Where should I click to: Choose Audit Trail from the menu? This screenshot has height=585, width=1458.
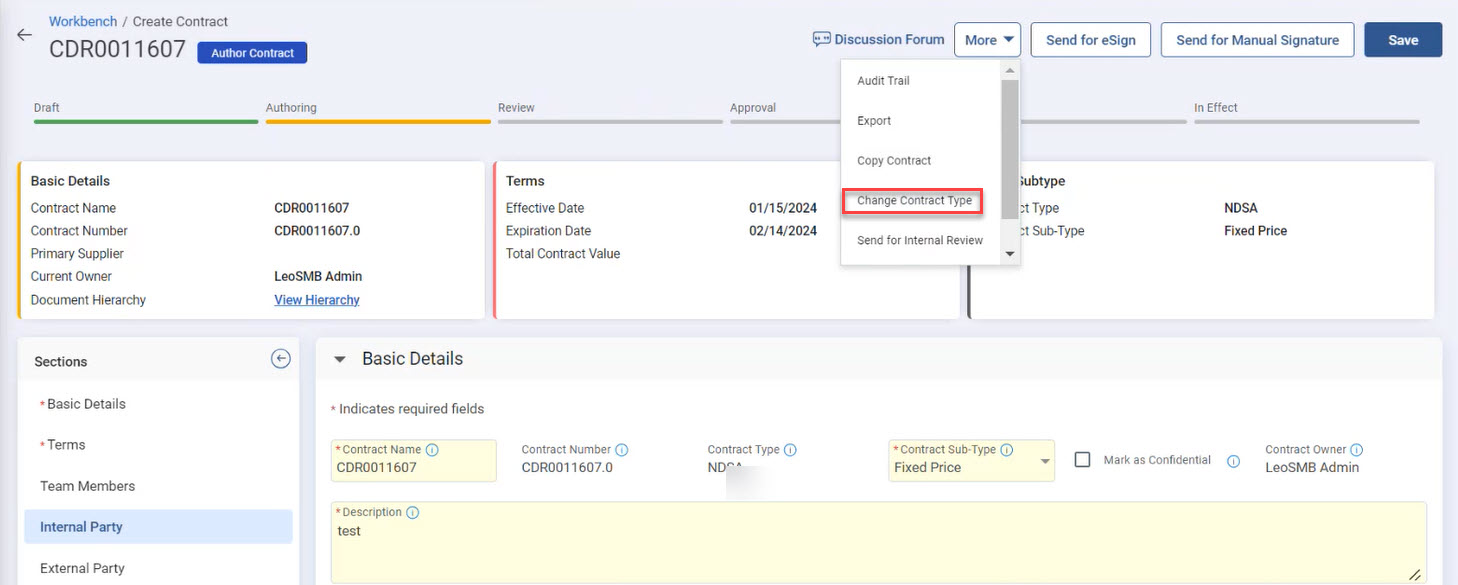tap(883, 81)
